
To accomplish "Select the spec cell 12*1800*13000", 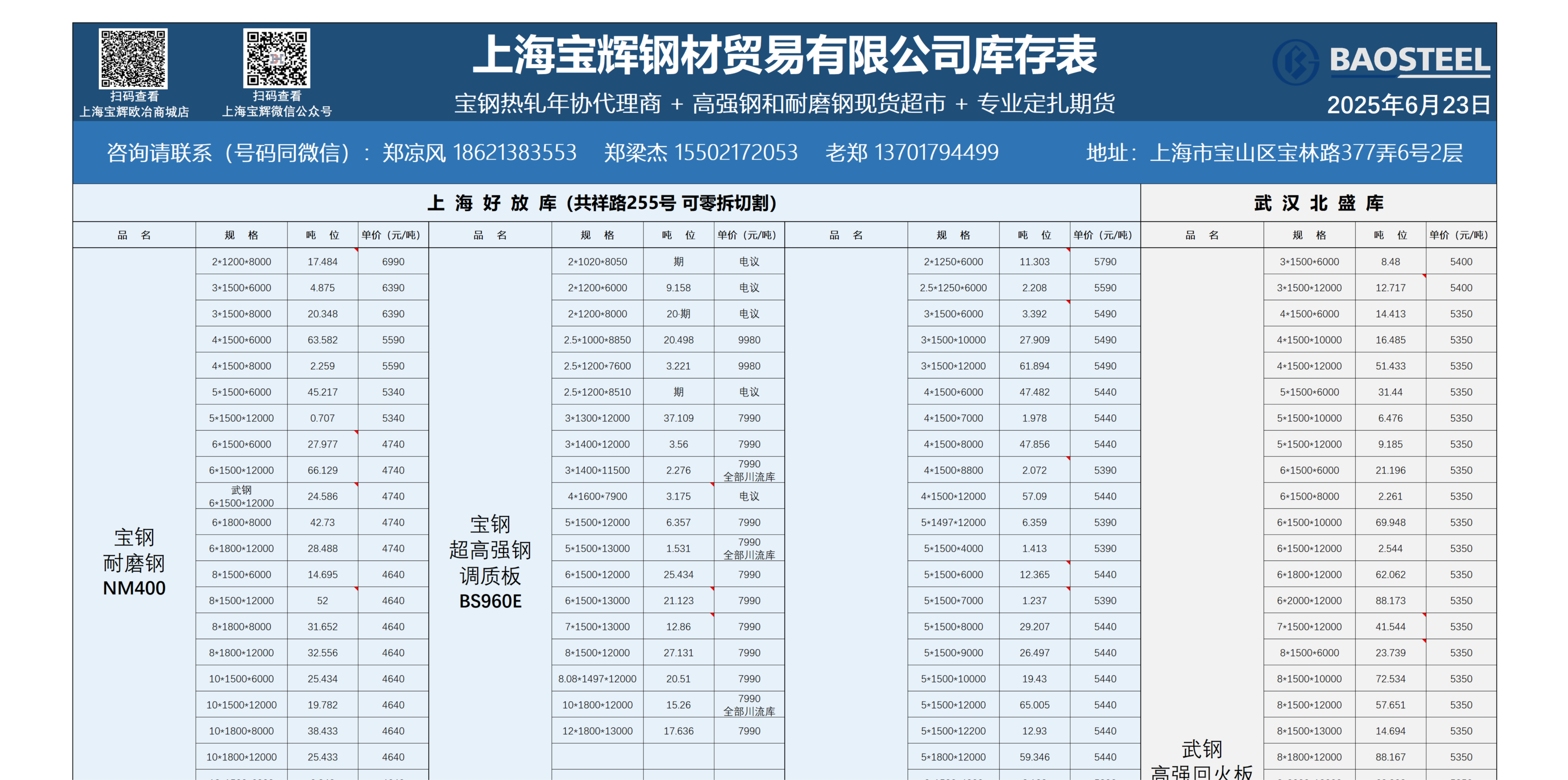I will [x=597, y=731].
